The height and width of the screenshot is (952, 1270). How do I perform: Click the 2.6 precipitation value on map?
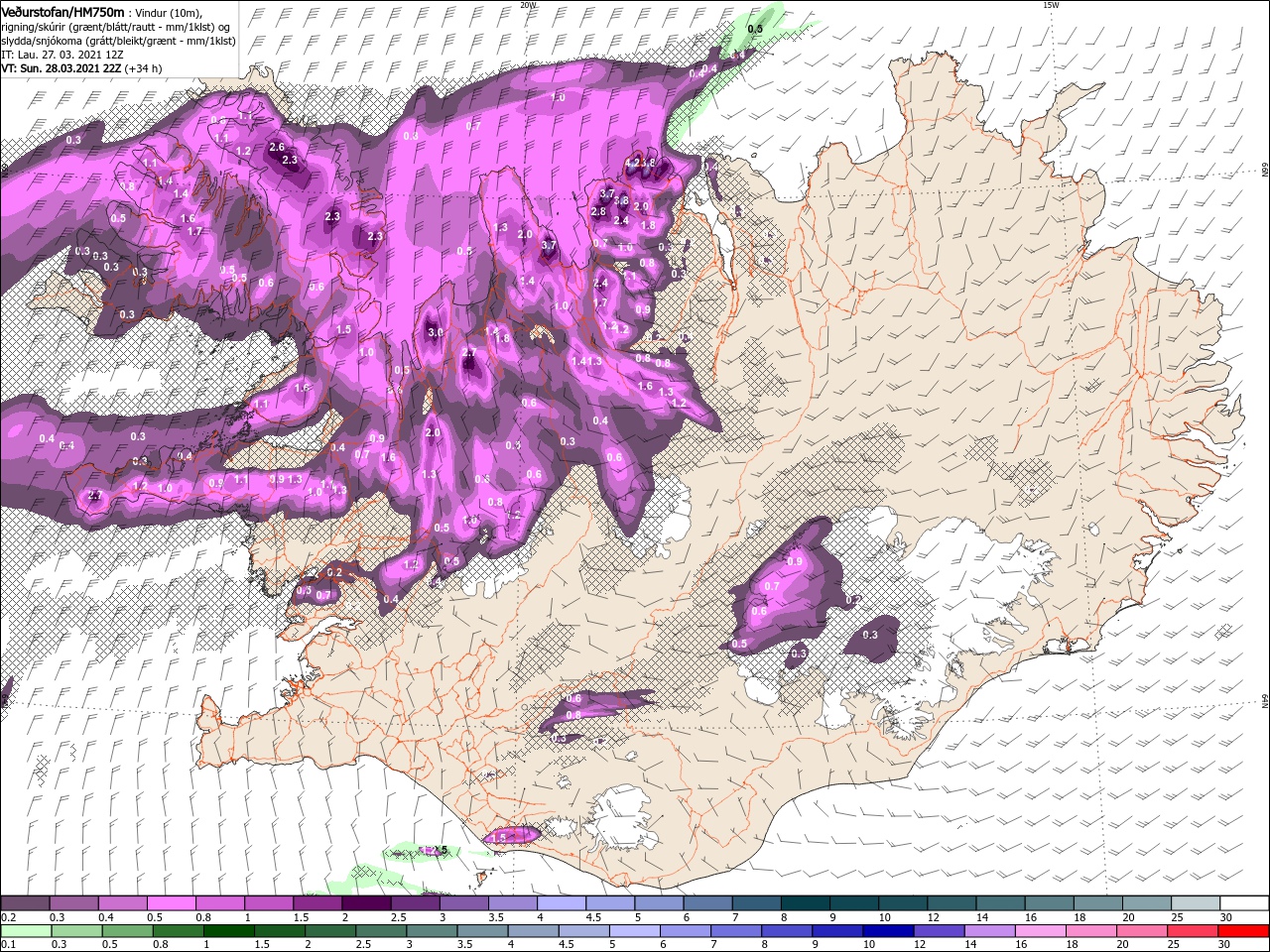click(277, 148)
